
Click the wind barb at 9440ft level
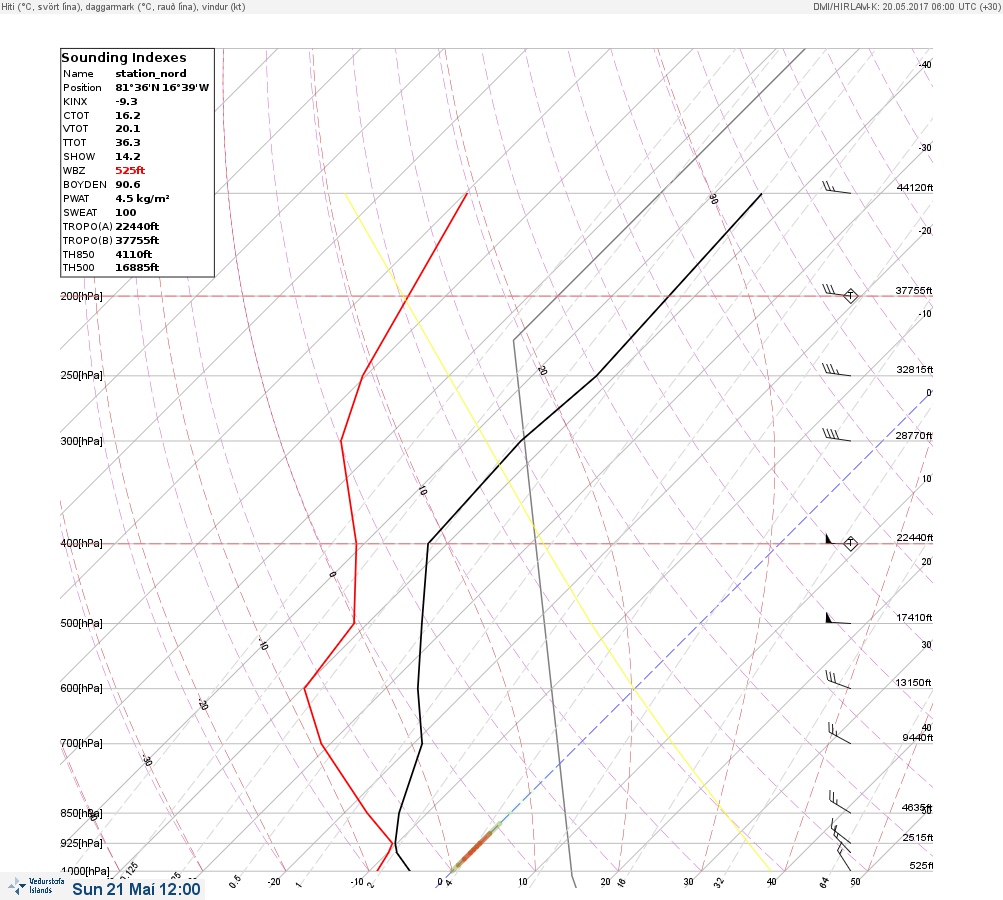pos(839,734)
